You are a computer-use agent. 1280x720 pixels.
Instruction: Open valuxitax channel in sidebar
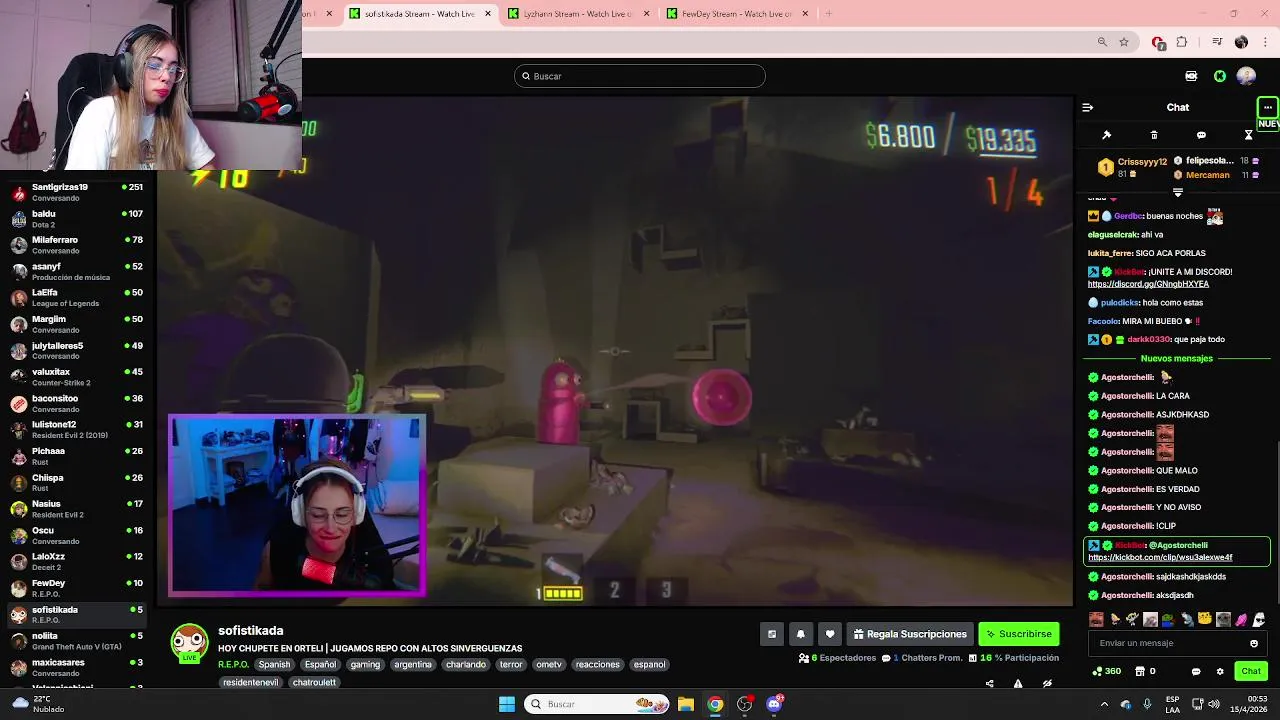tap(78, 377)
